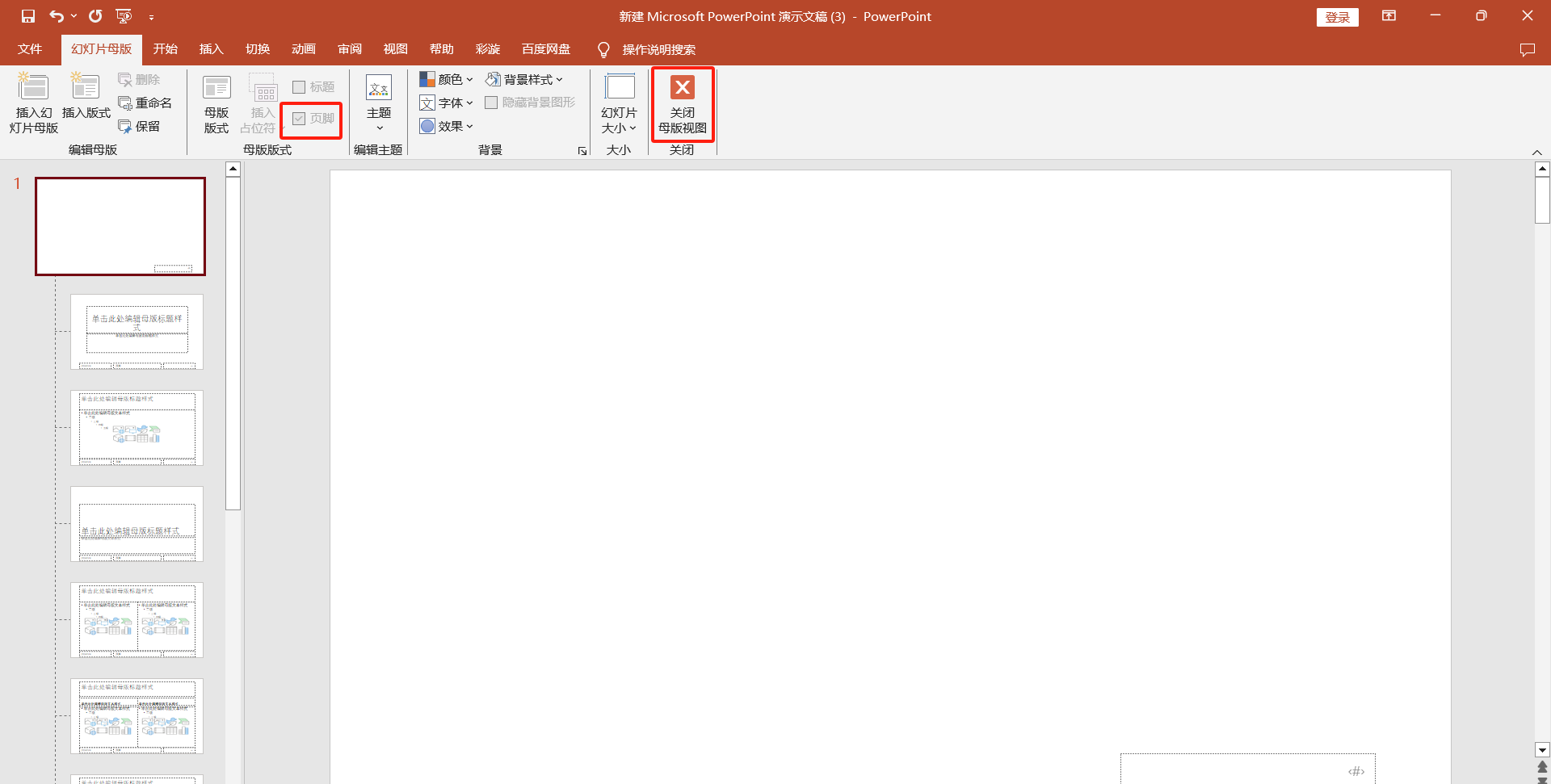The width and height of the screenshot is (1551, 784).
Task: Expand the Colors (颜色) dropdown
Action: click(447, 79)
